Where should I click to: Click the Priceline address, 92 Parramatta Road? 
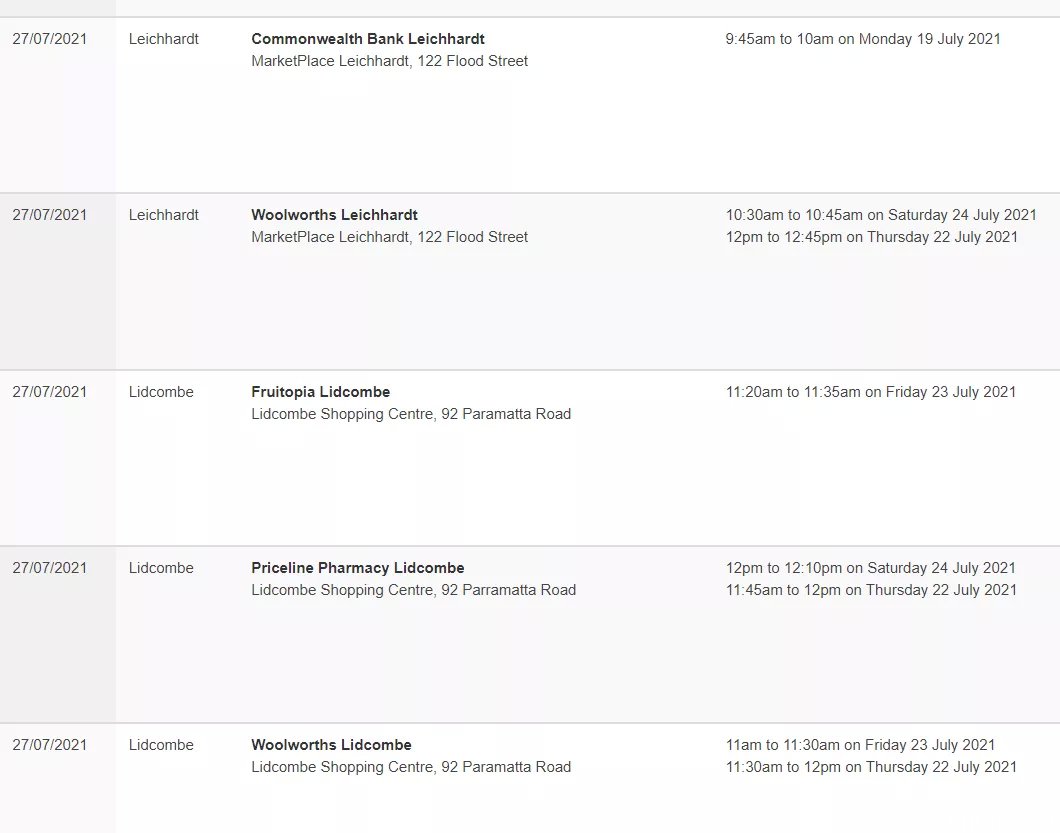pos(414,590)
